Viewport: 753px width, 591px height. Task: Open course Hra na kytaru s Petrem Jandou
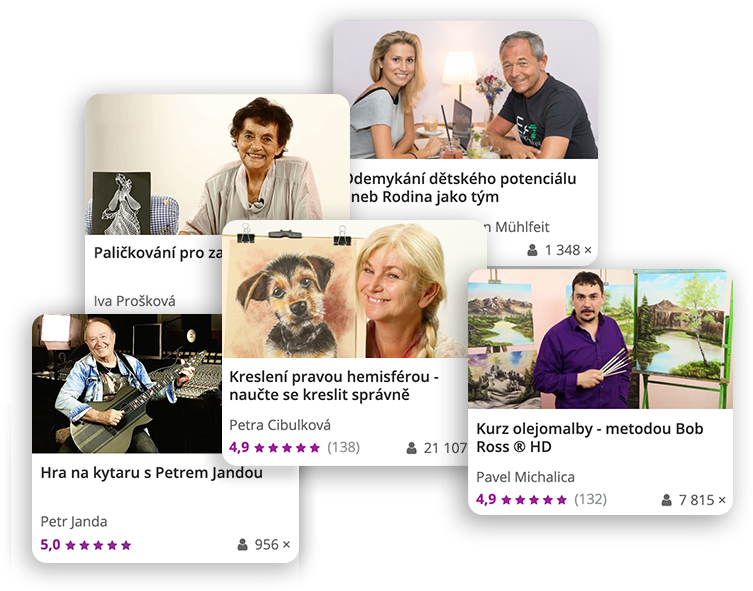pos(152,472)
